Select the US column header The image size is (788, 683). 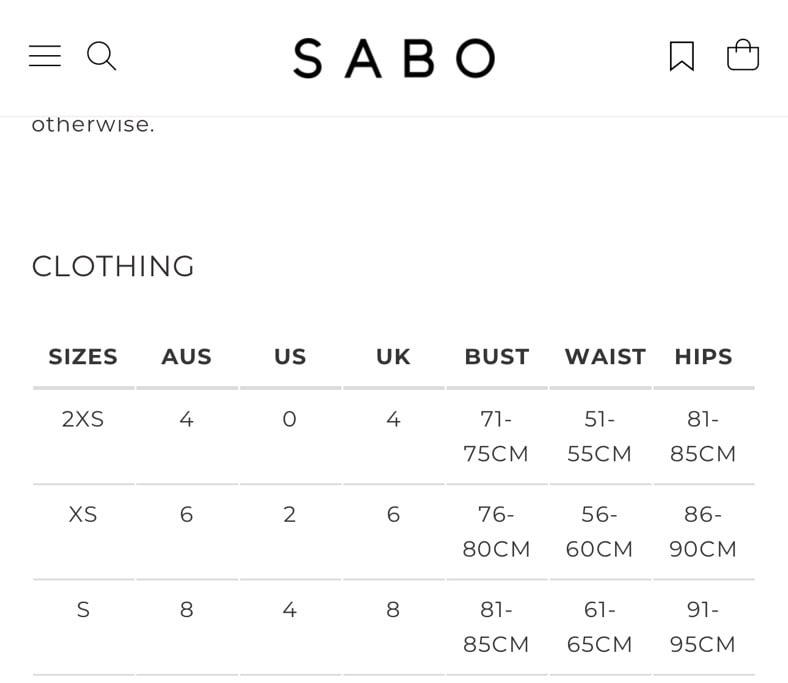pyautogui.click(x=290, y=356)
